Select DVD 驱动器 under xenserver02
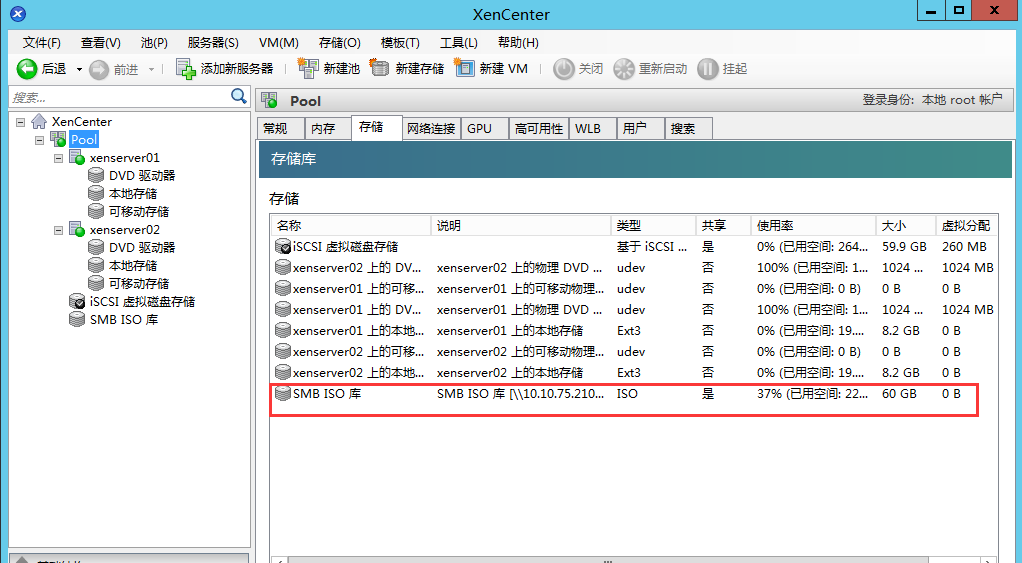Viewport: 1022px width, 563px height. (142, 248)
